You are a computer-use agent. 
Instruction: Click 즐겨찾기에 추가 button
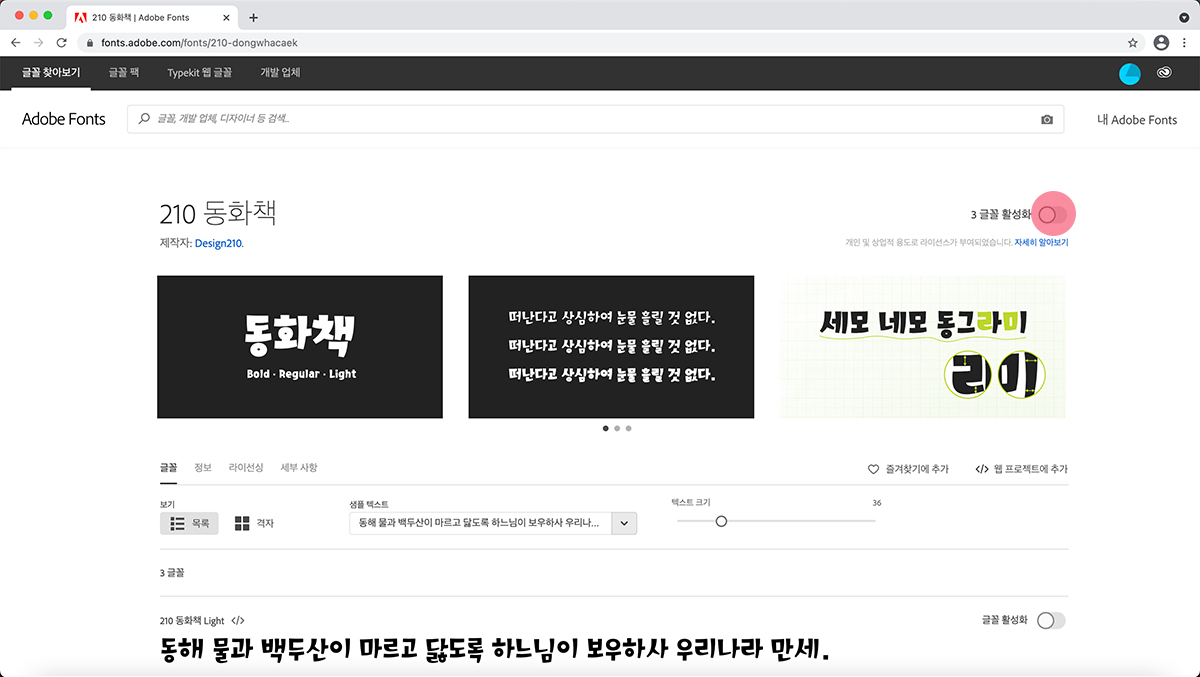pos(908,469)
